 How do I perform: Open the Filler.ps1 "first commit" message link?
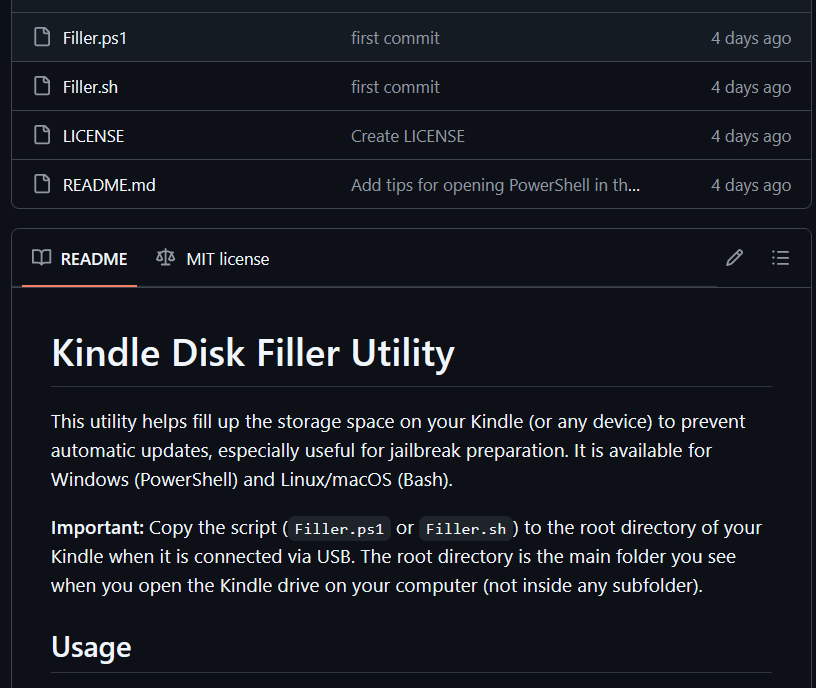pyautogui.click(x=395, y=38)
